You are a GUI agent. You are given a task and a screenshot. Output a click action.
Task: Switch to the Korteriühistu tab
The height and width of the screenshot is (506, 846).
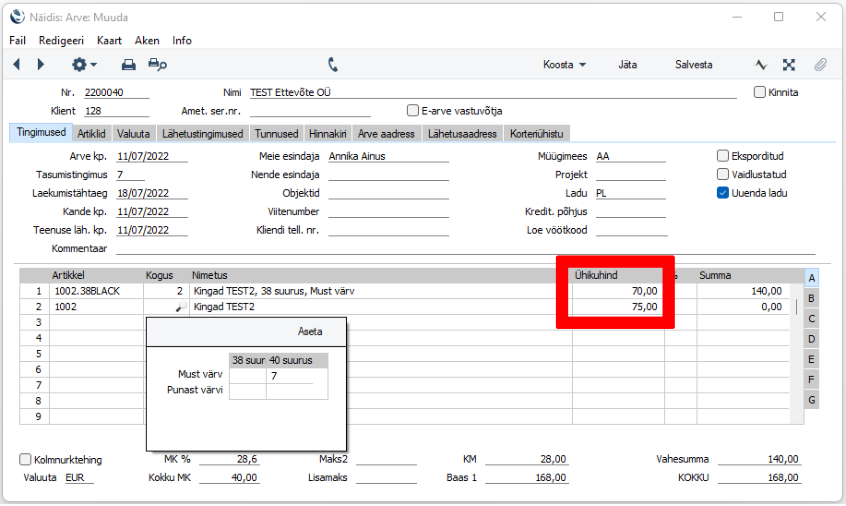coord(537,134)
